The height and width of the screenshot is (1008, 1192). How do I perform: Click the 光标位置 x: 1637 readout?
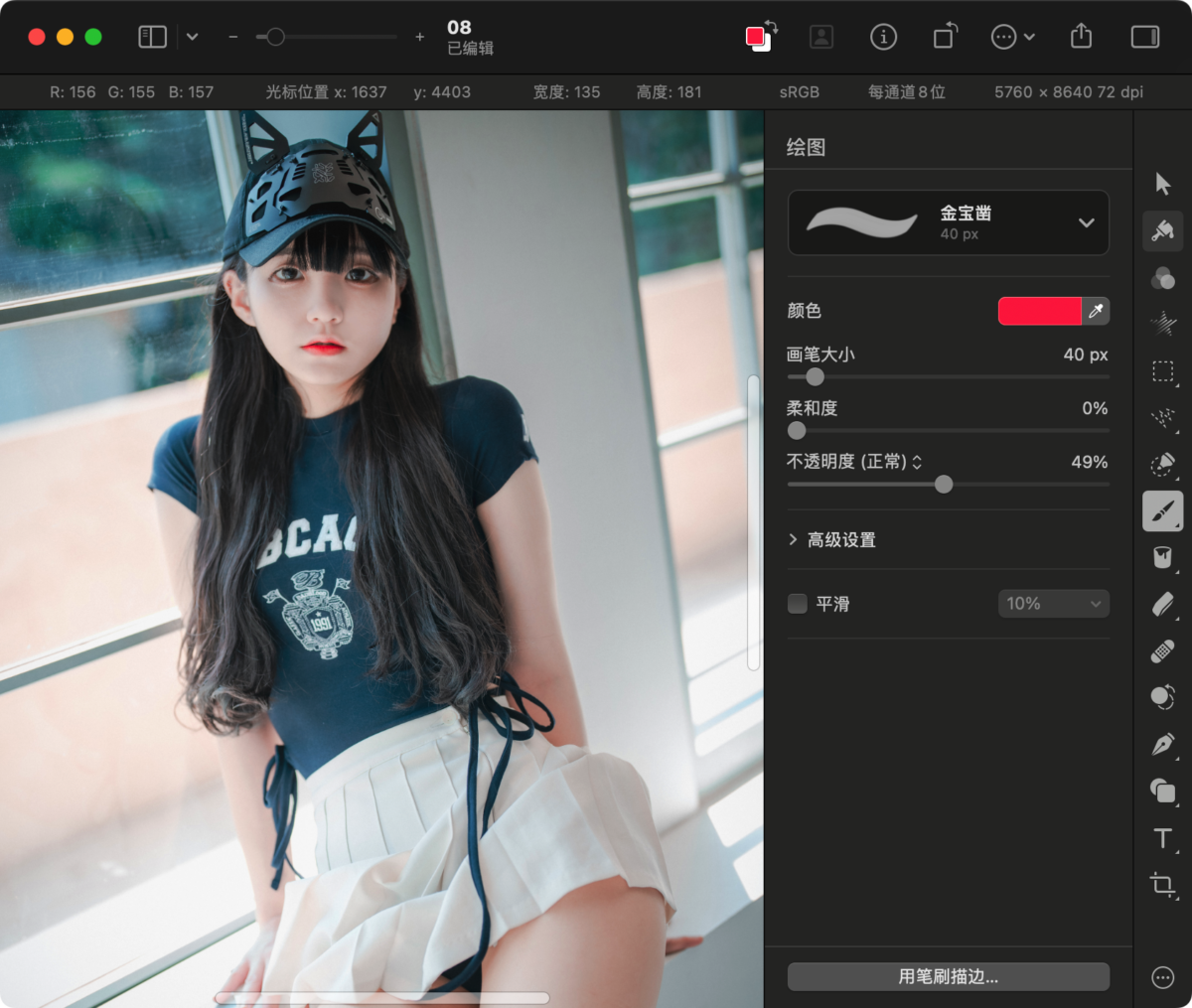[326, 92]
